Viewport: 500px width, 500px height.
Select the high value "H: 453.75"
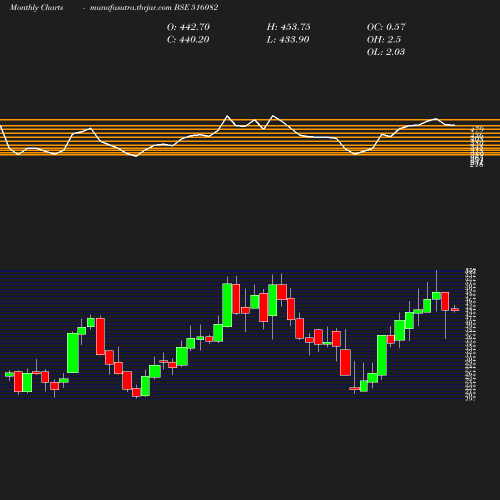click(x=288, y=27)
